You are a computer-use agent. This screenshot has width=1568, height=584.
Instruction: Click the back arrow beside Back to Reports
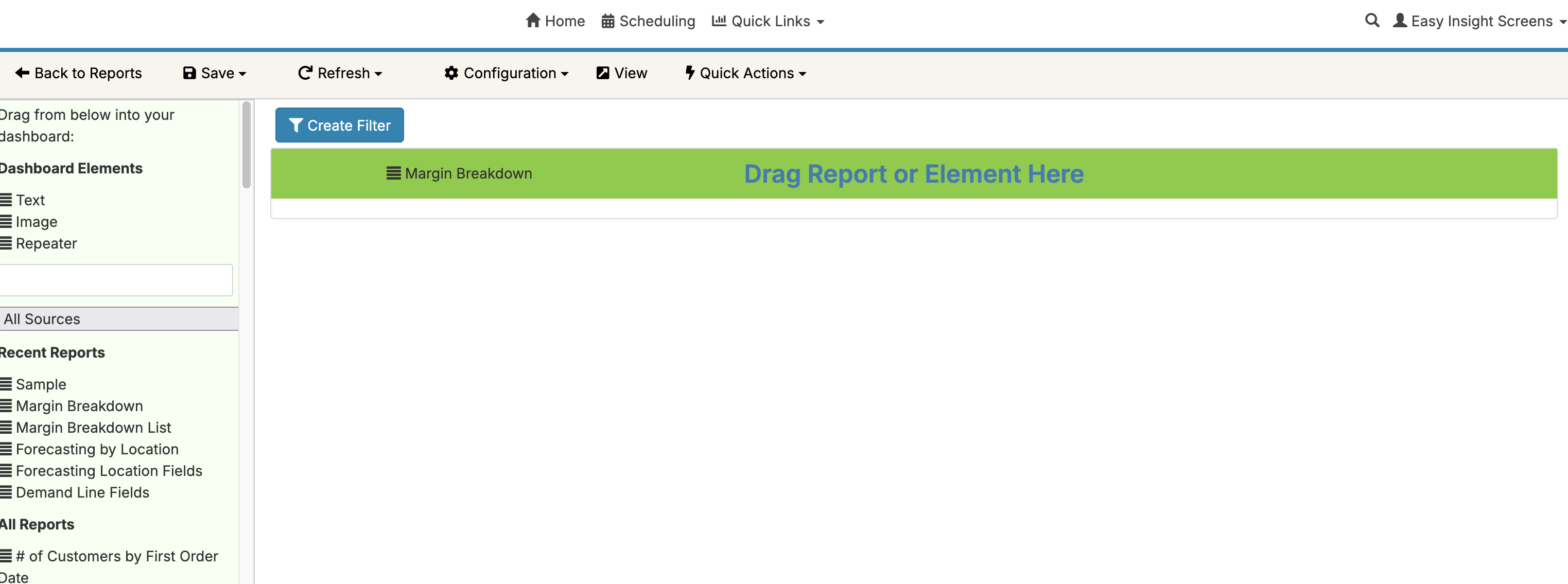click(x=23, y=73)
